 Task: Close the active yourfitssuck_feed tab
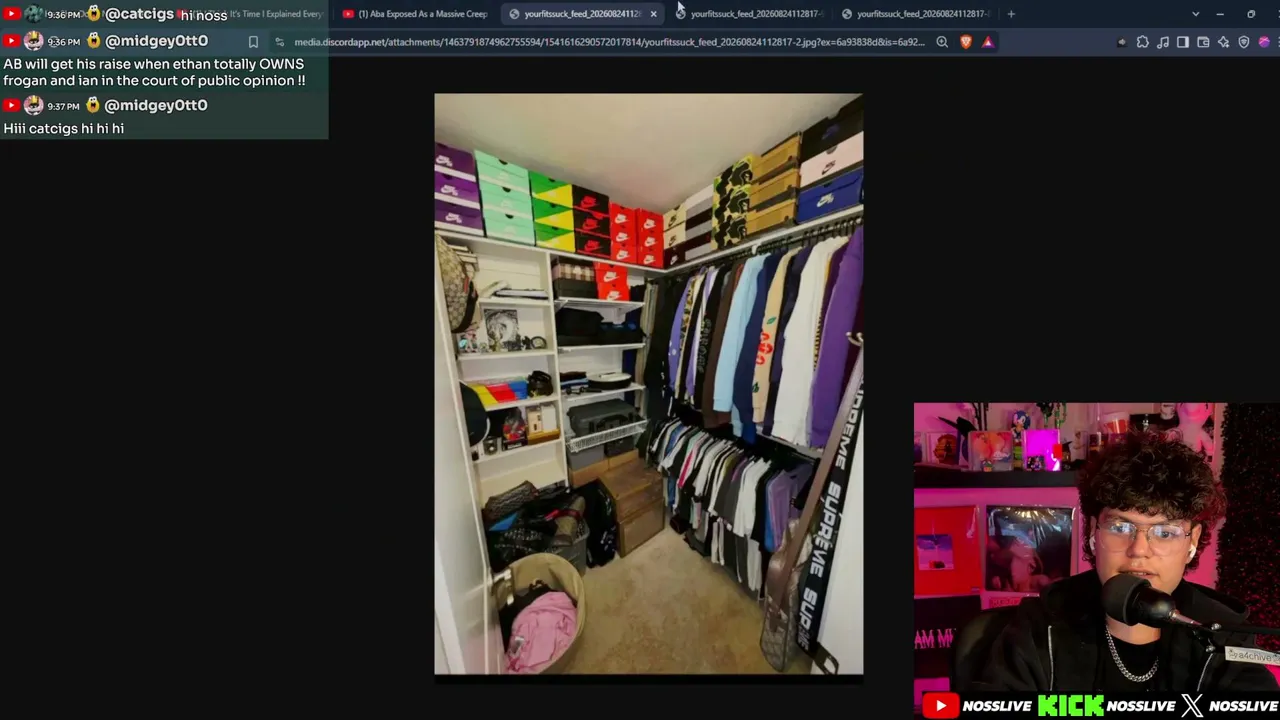pyautogui.click(x=653, y=14)
